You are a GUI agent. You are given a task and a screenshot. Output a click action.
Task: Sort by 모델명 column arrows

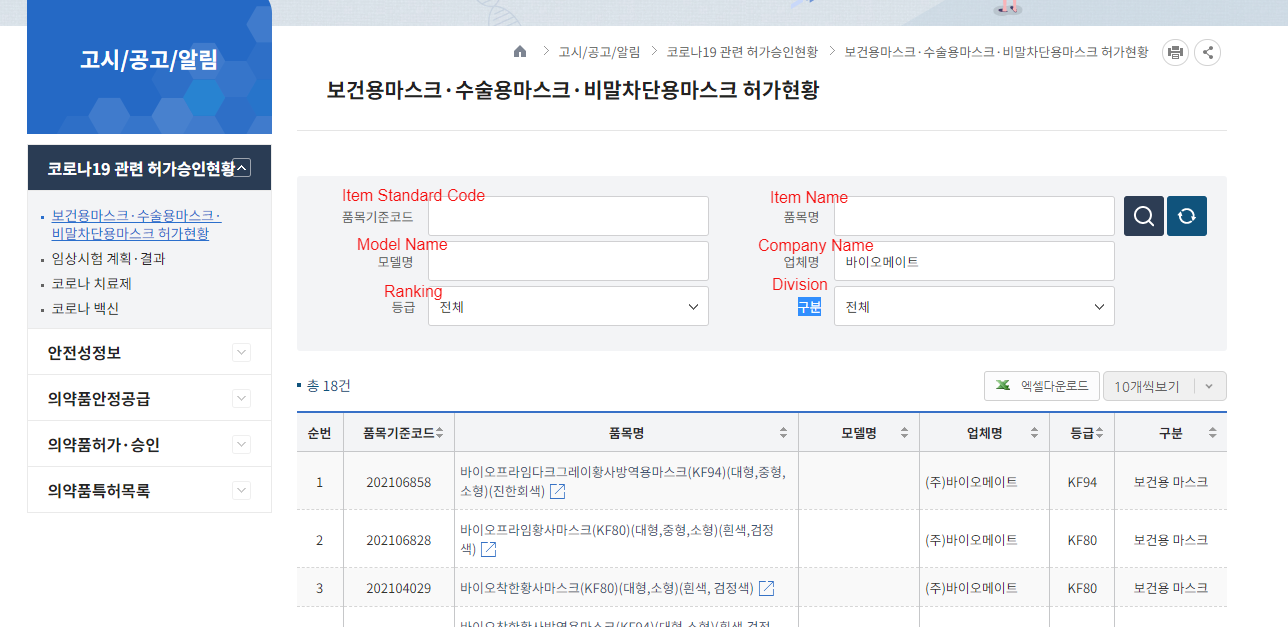(x=904, y=433)
